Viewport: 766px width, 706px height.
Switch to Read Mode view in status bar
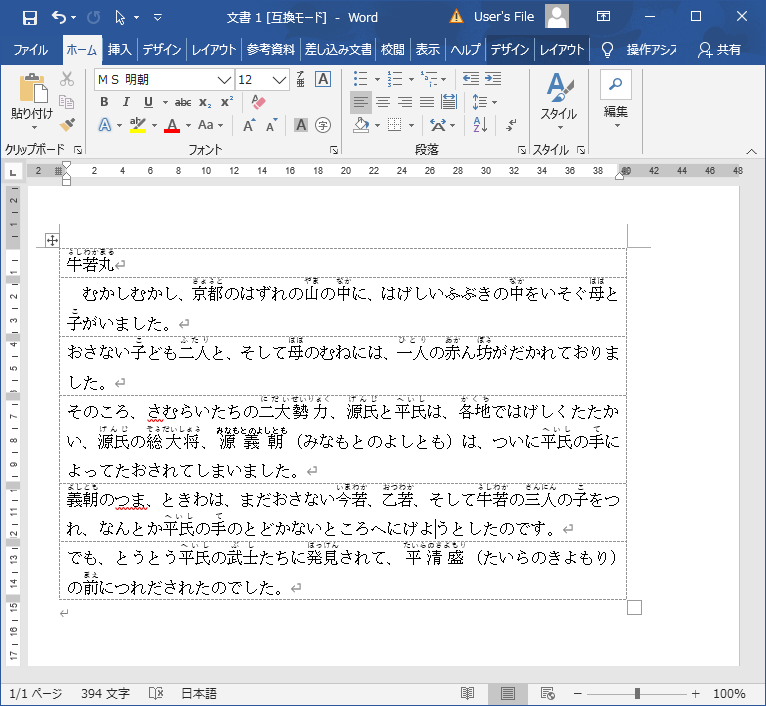(x=467, y=693)
